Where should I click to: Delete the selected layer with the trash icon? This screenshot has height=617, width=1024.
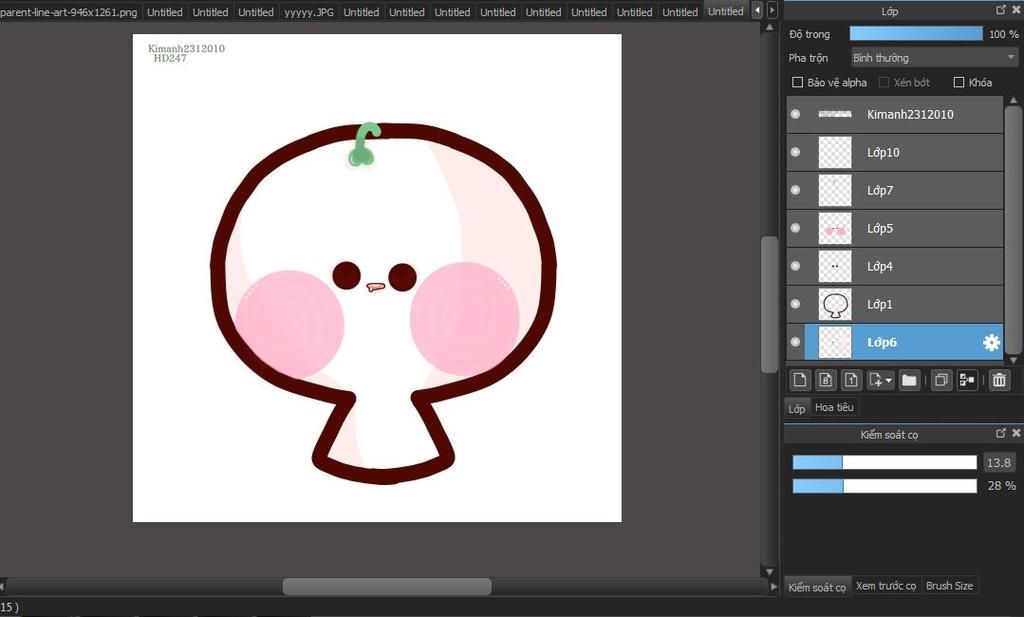(999, 380)
